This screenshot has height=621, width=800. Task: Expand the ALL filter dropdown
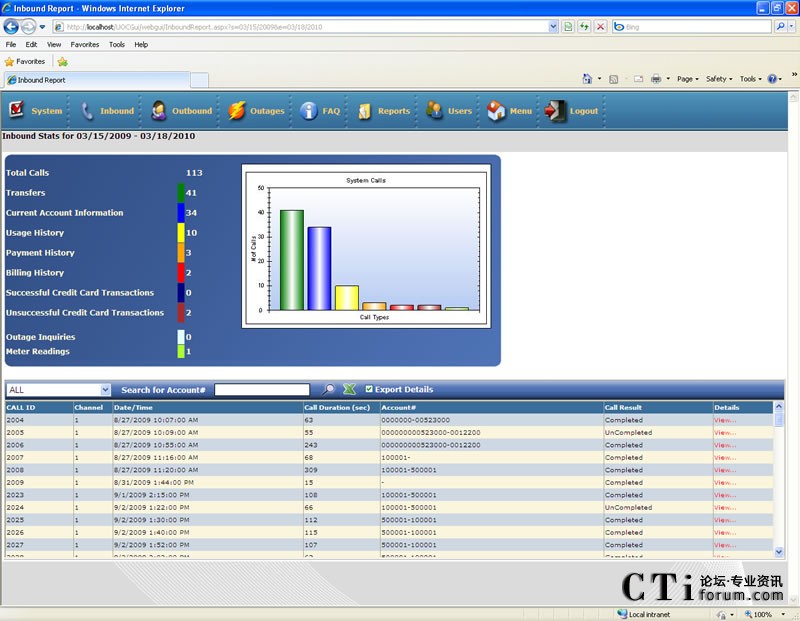(105, 390)
